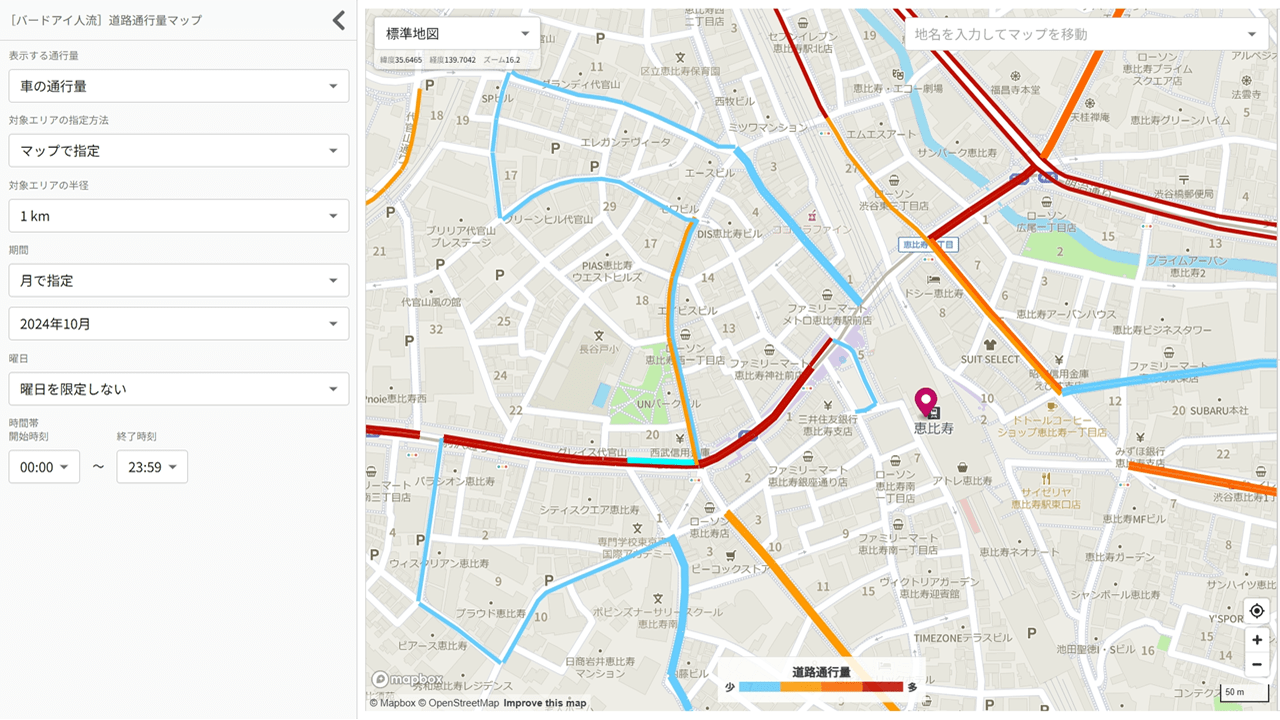
Task: Change the 00:00 start time selector
Action: (44, 467)
